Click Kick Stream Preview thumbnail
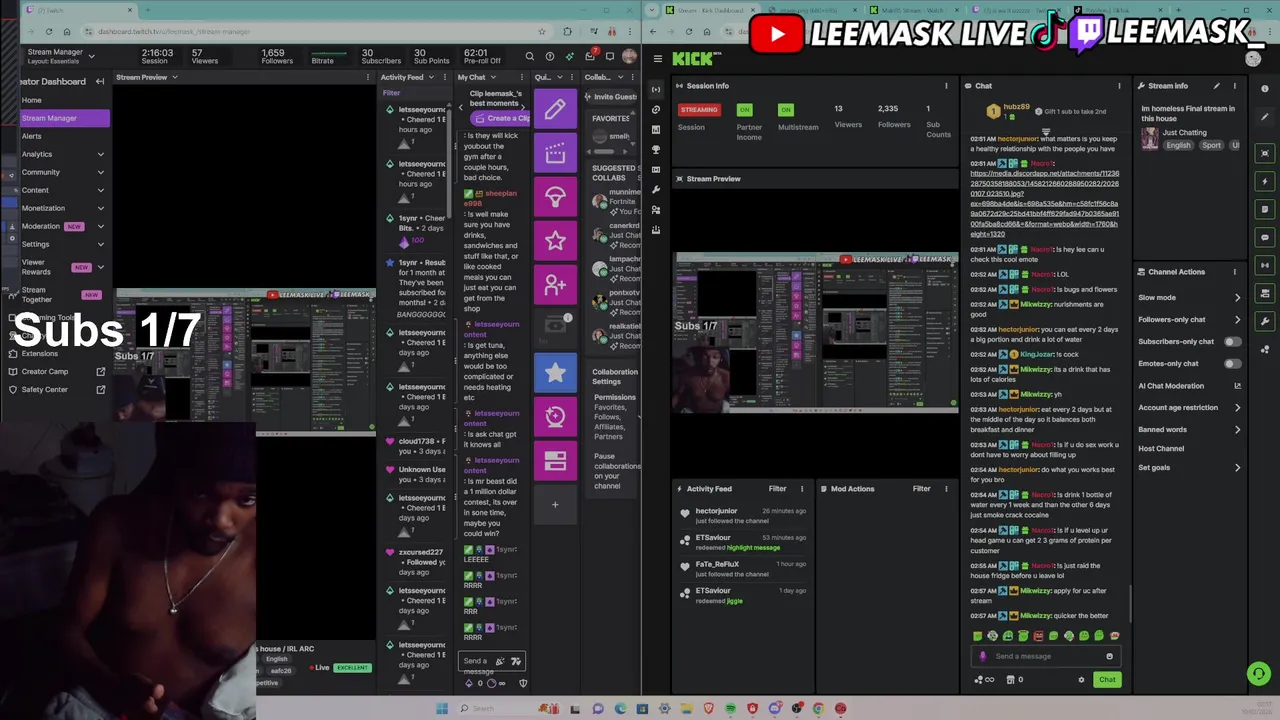Screen dimensions: 1280x720 [816, 332]
